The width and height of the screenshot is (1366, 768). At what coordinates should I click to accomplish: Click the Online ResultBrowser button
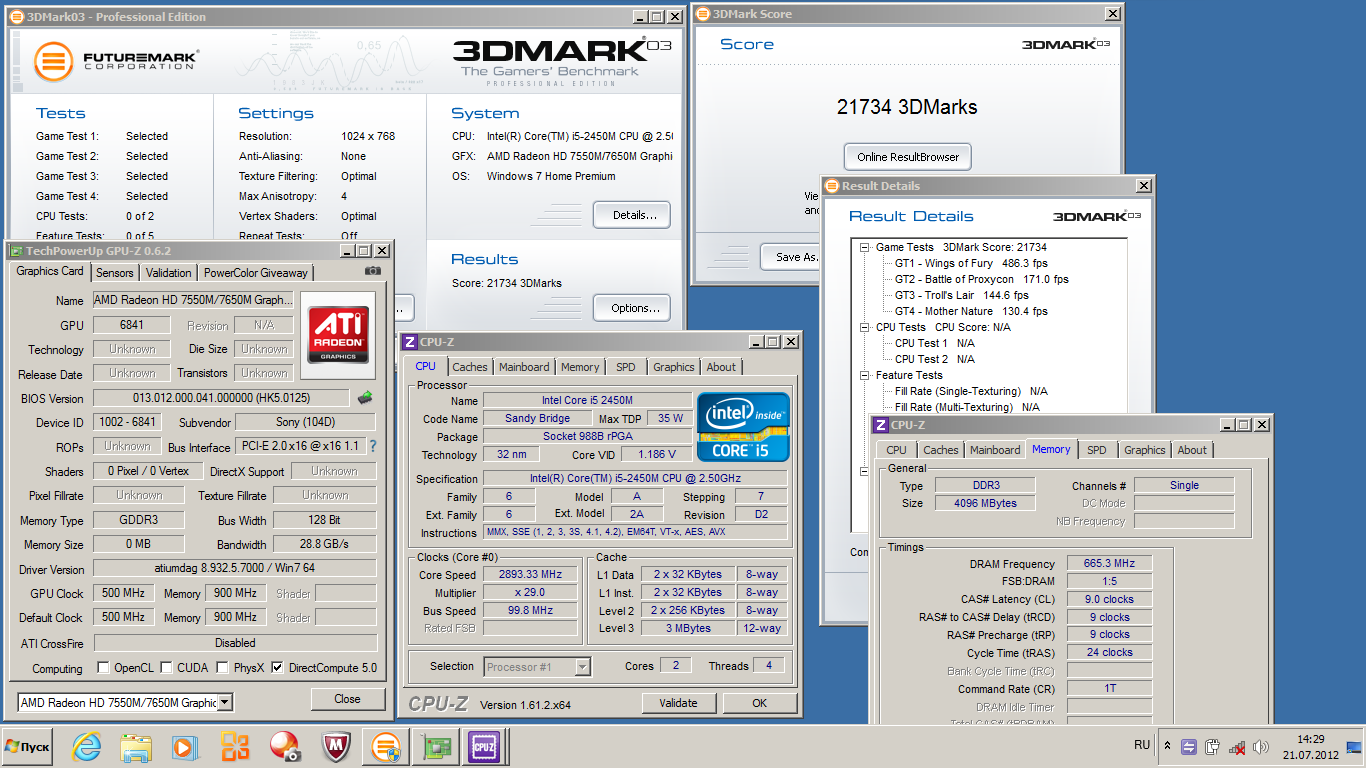pos(908,157)
